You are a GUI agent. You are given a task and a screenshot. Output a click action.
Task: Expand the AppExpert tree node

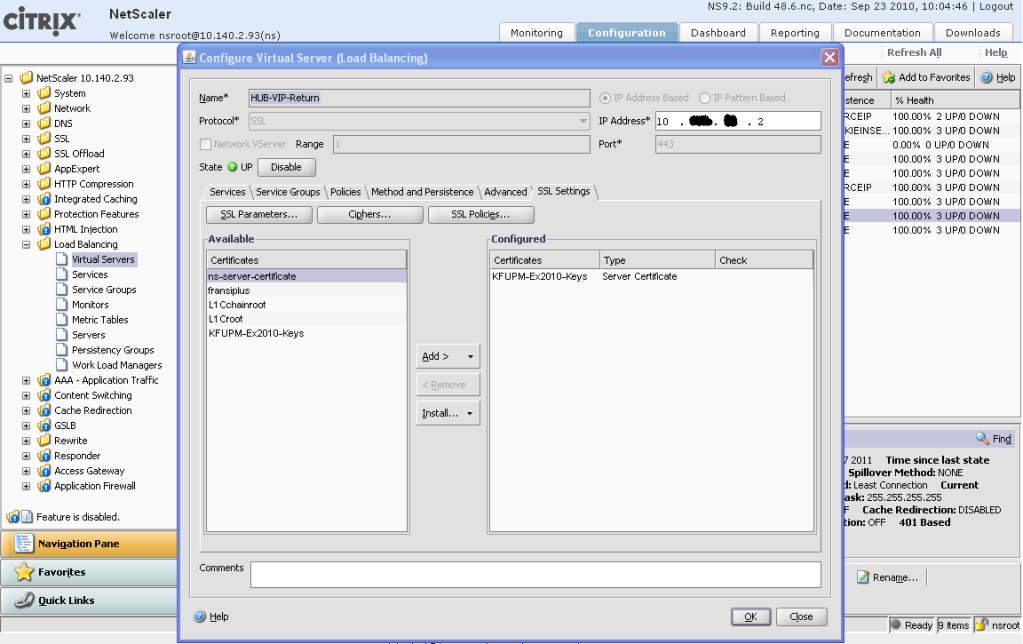26,169
